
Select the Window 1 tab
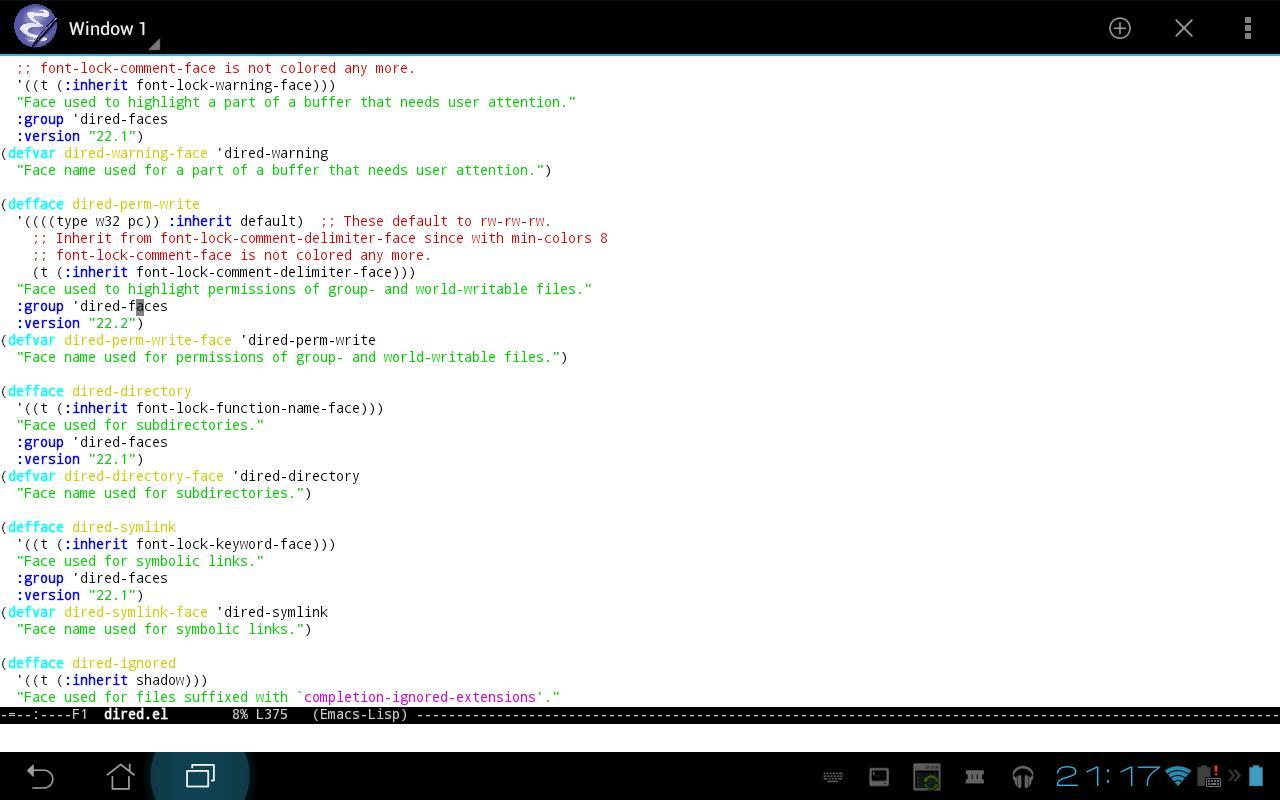[108, 28]
